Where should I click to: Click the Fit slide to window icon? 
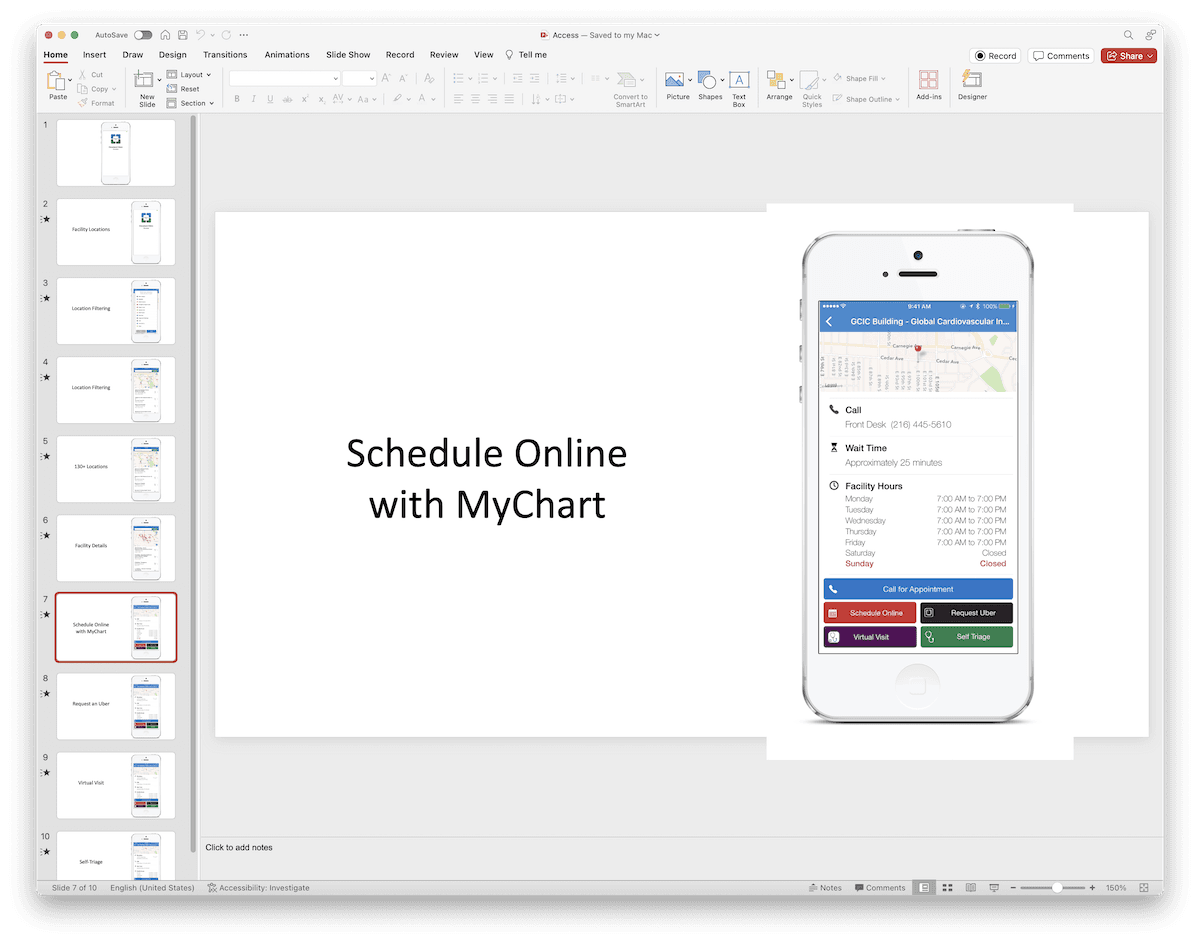(x=1144, y=888)
